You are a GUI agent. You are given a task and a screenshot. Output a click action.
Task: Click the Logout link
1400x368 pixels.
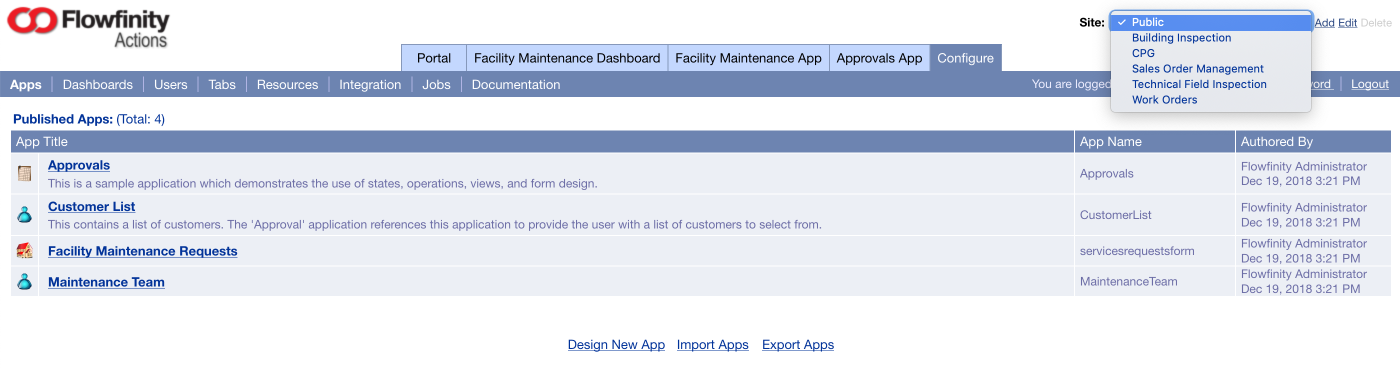pos(1370,84)
